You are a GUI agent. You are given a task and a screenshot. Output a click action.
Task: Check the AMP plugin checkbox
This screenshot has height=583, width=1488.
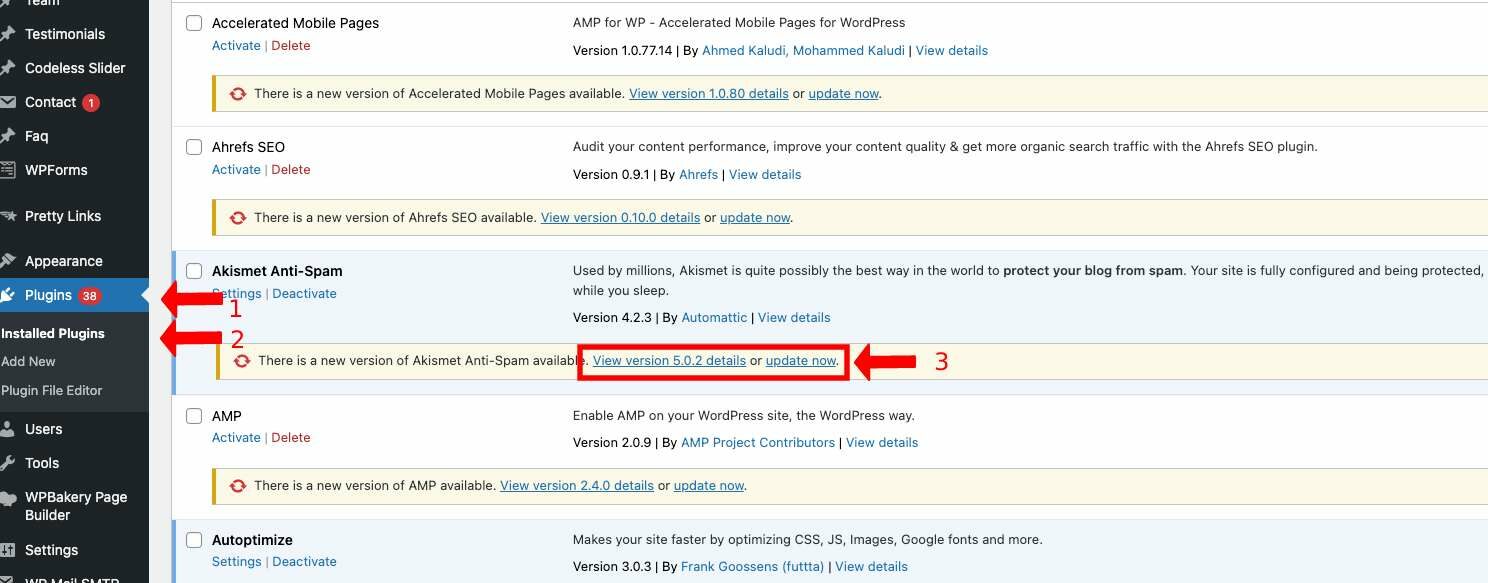194,416
